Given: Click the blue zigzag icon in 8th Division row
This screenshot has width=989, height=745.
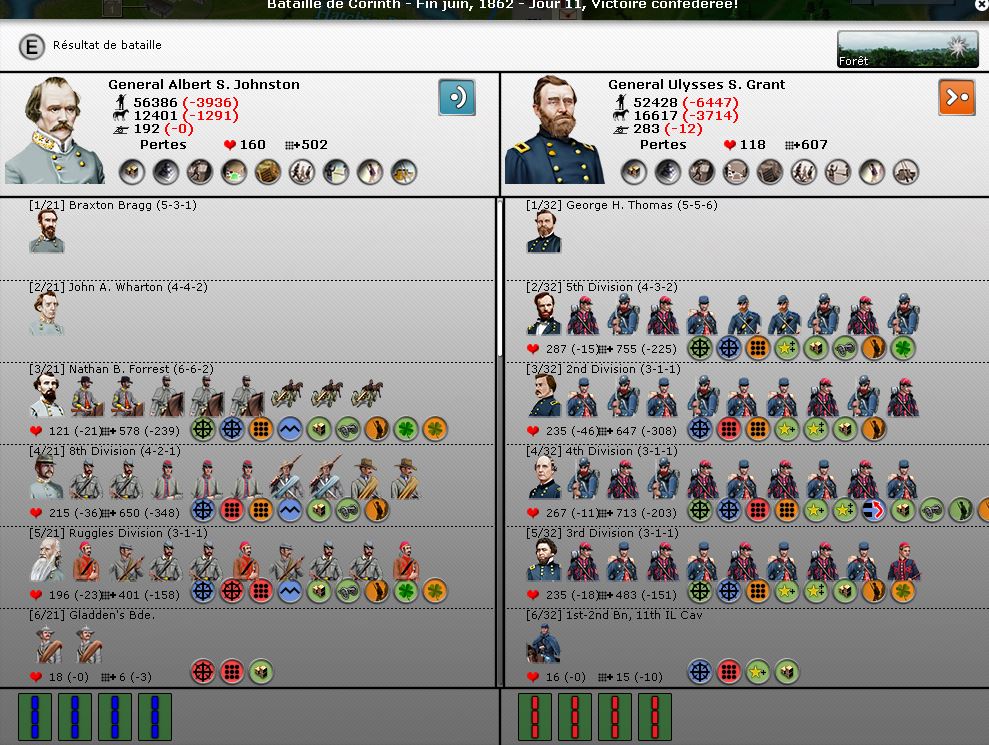Looking at the screenshot, I should 290,511.
